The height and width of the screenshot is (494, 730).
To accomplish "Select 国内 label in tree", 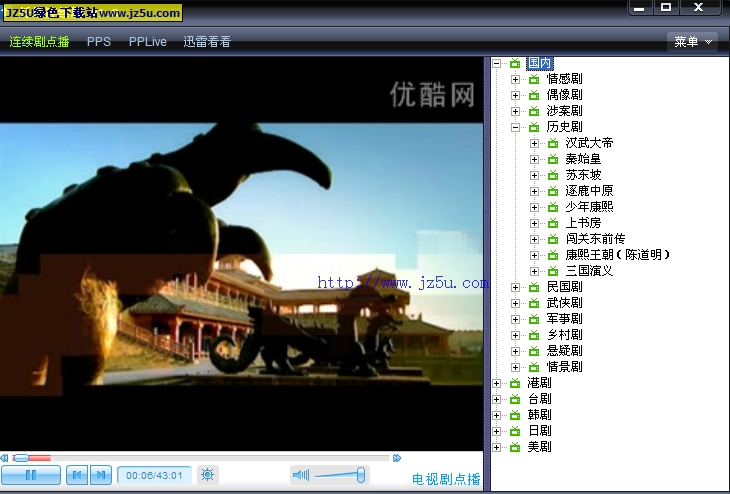I will tap(540, 63).
